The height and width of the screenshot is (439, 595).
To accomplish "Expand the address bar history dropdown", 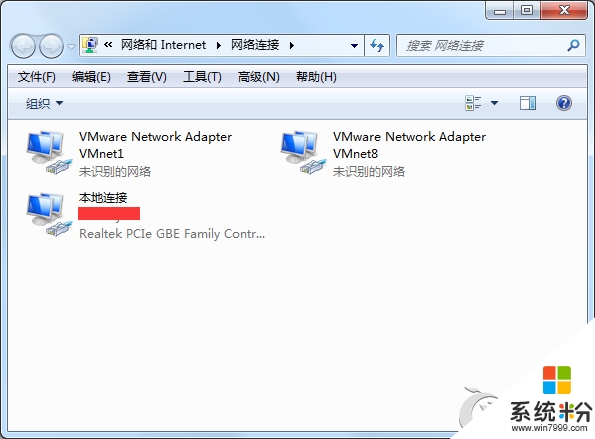I will (x=354, y=46).
